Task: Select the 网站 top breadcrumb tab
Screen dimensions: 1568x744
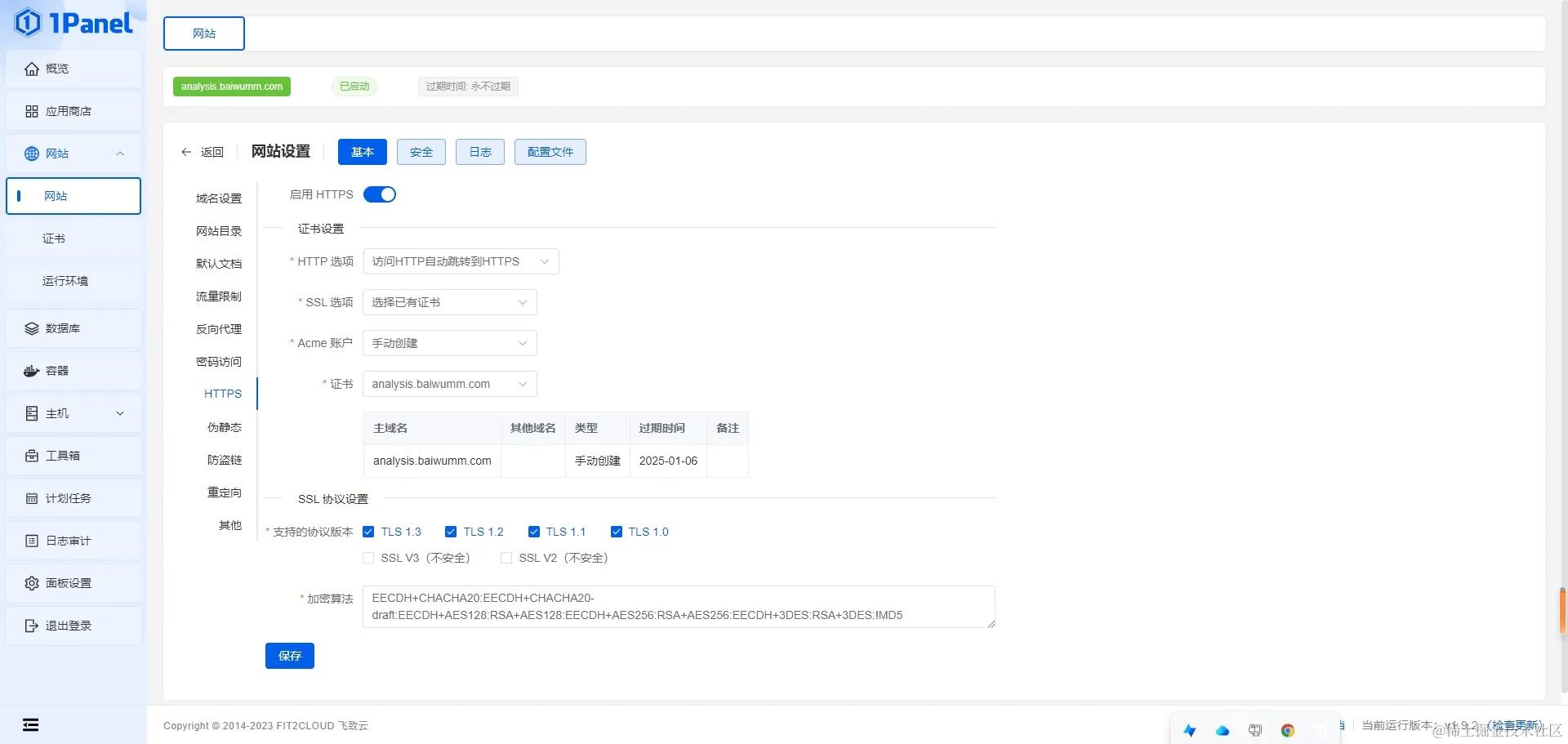Action: pyautogui.click(x=204, y=33)
